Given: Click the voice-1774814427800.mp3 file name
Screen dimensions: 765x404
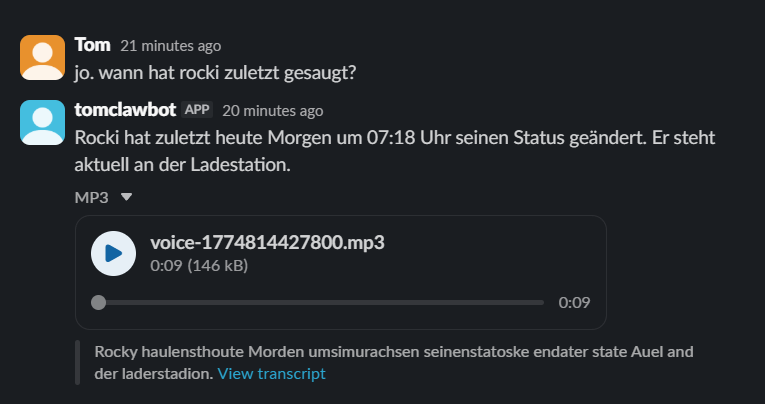Looking at the screenshot, I should 267,242.
